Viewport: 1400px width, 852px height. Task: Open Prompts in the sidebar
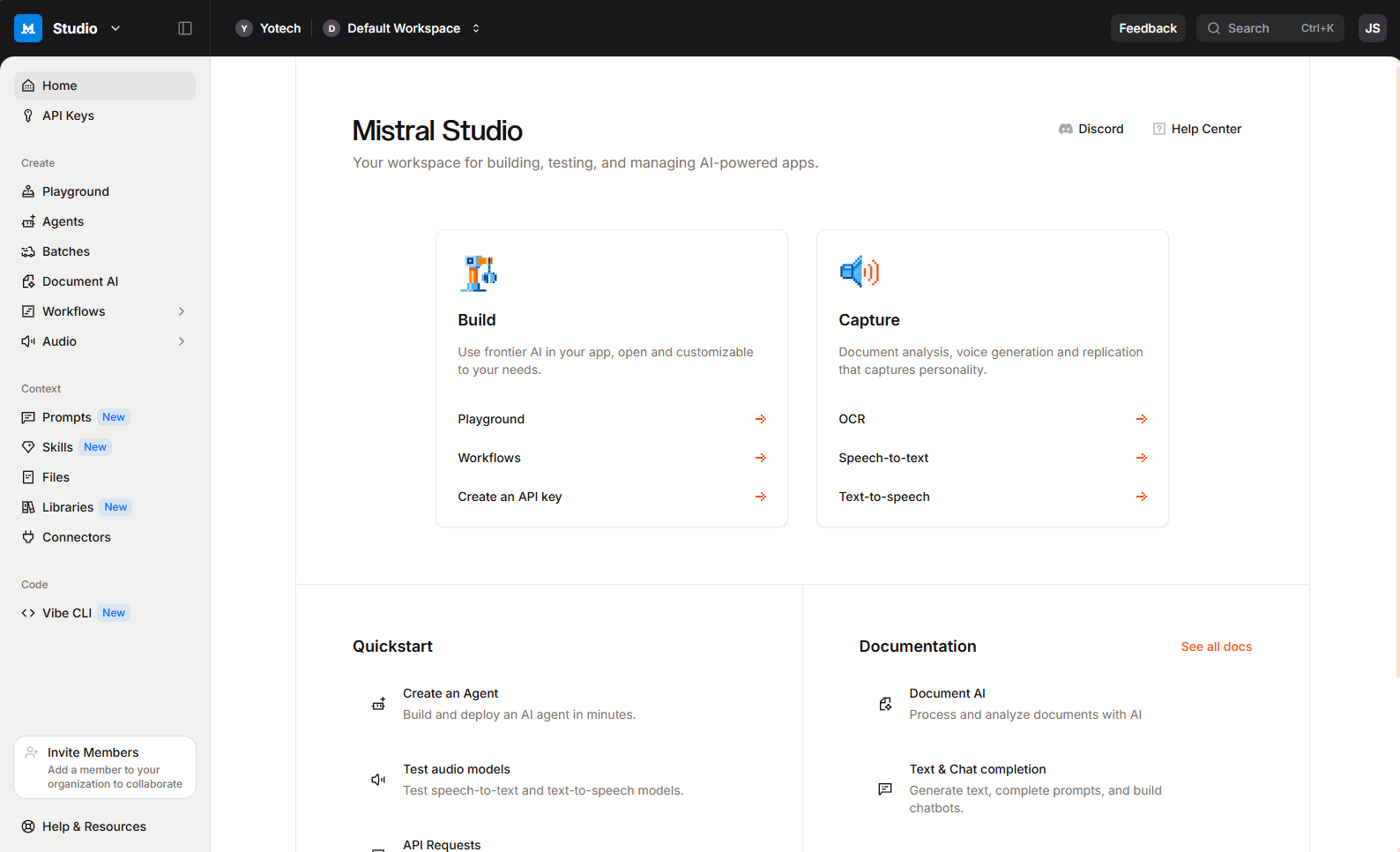click(x=105, y=417)
